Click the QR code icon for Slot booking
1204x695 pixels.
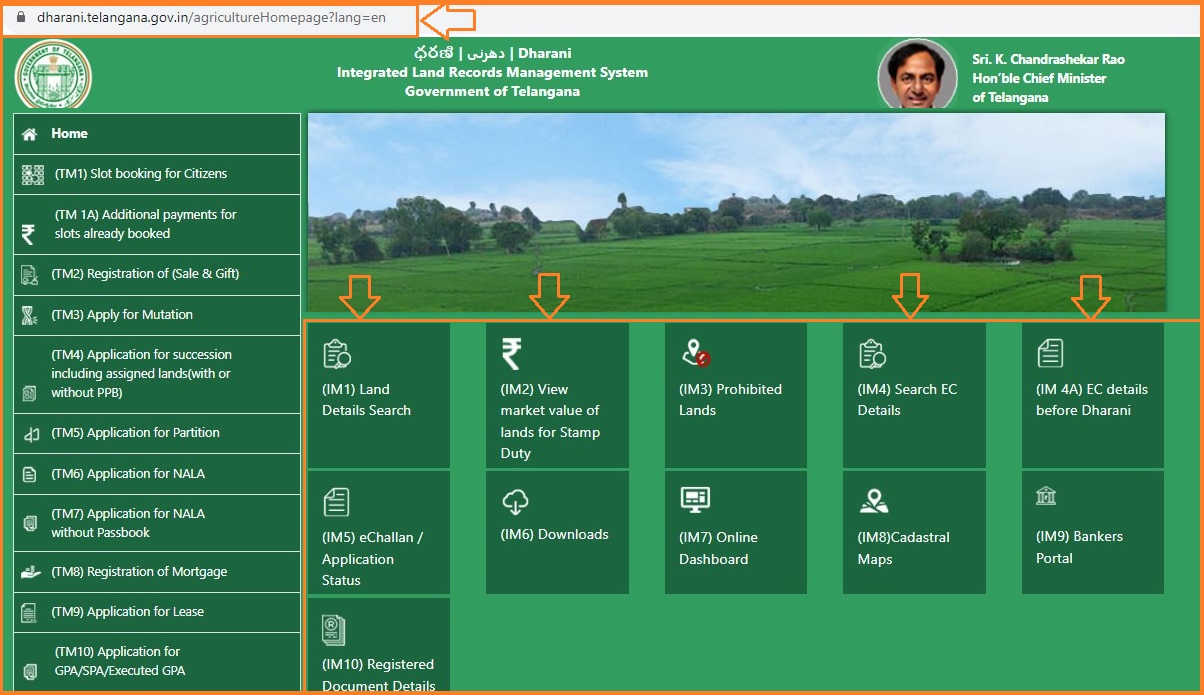coord(32,175)
